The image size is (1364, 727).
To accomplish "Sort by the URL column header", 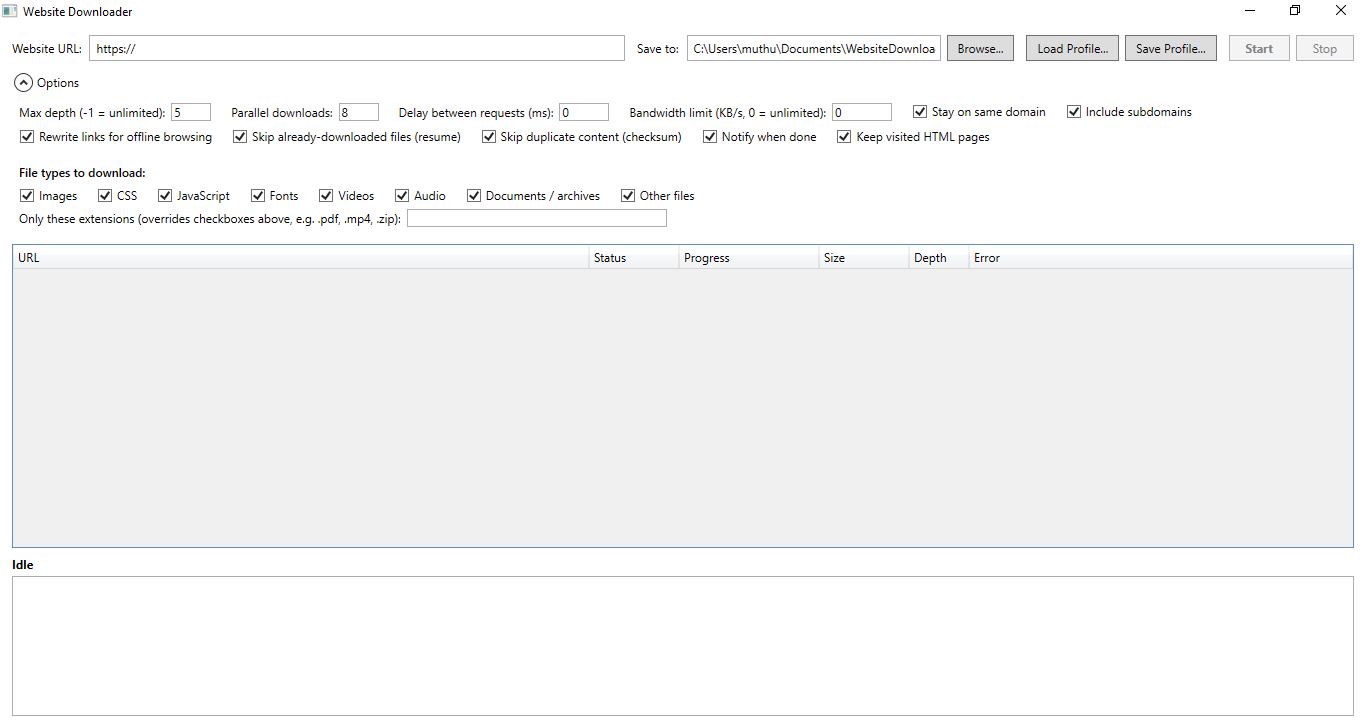I will pos(301,258).
